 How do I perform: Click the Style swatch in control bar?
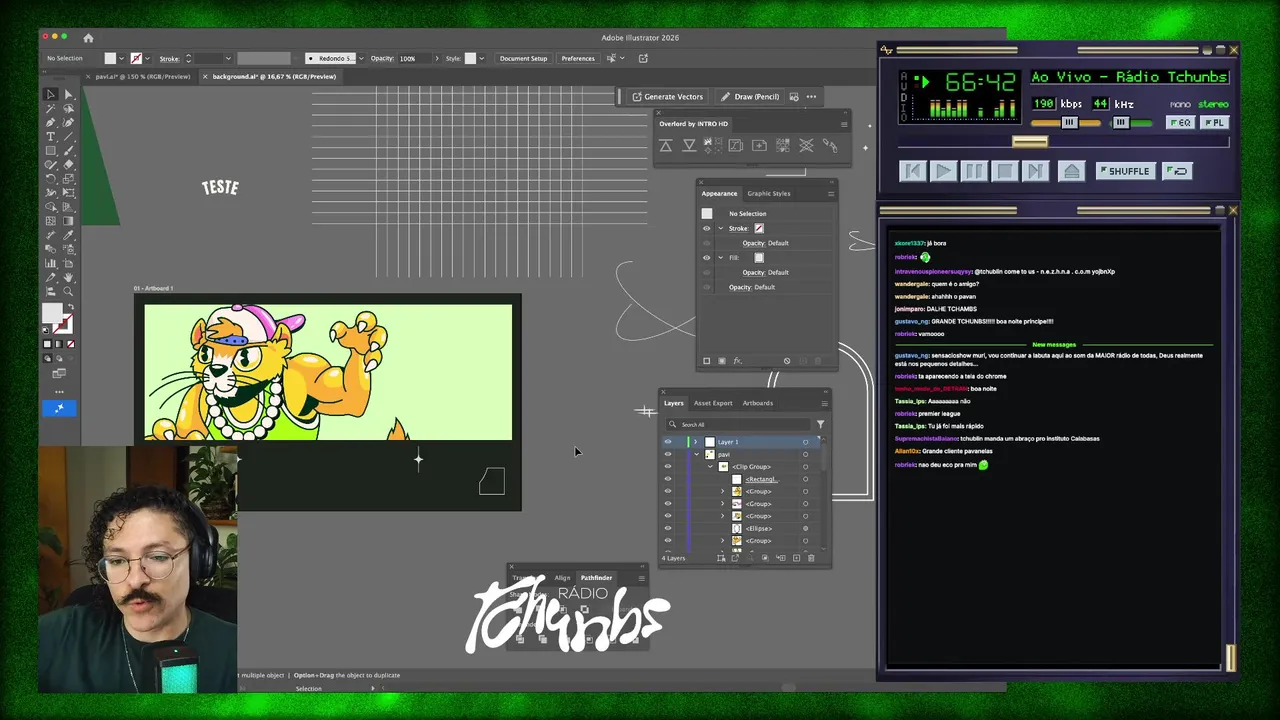[x=470, y=58]
